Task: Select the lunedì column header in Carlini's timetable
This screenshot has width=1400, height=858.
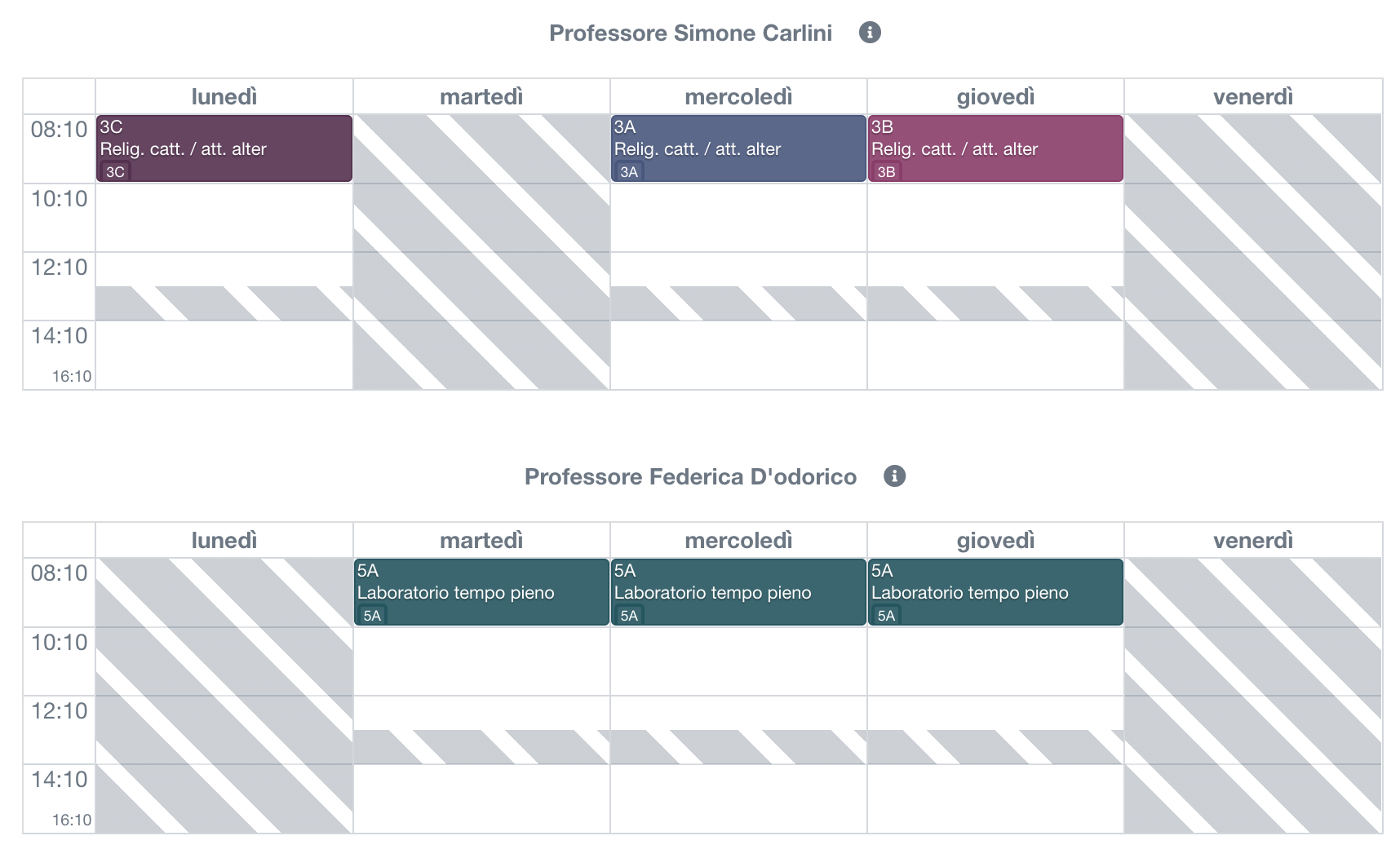Action: click(x=224, y=96)
